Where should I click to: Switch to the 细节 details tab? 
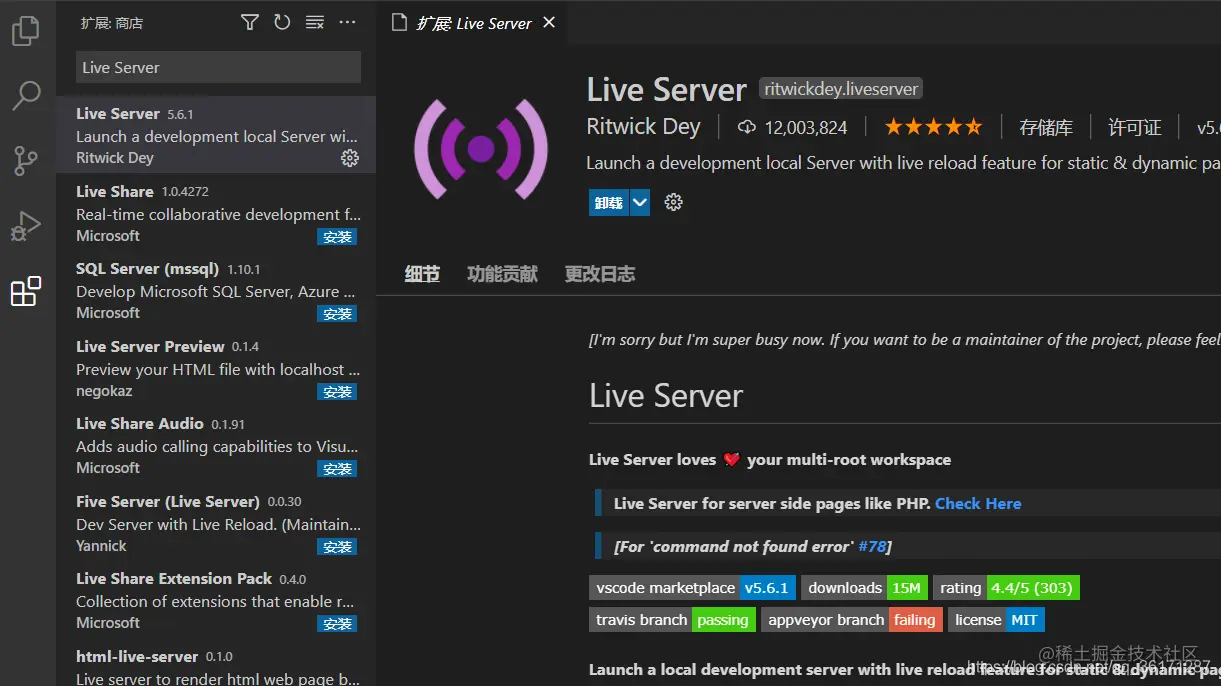point(422,274)
